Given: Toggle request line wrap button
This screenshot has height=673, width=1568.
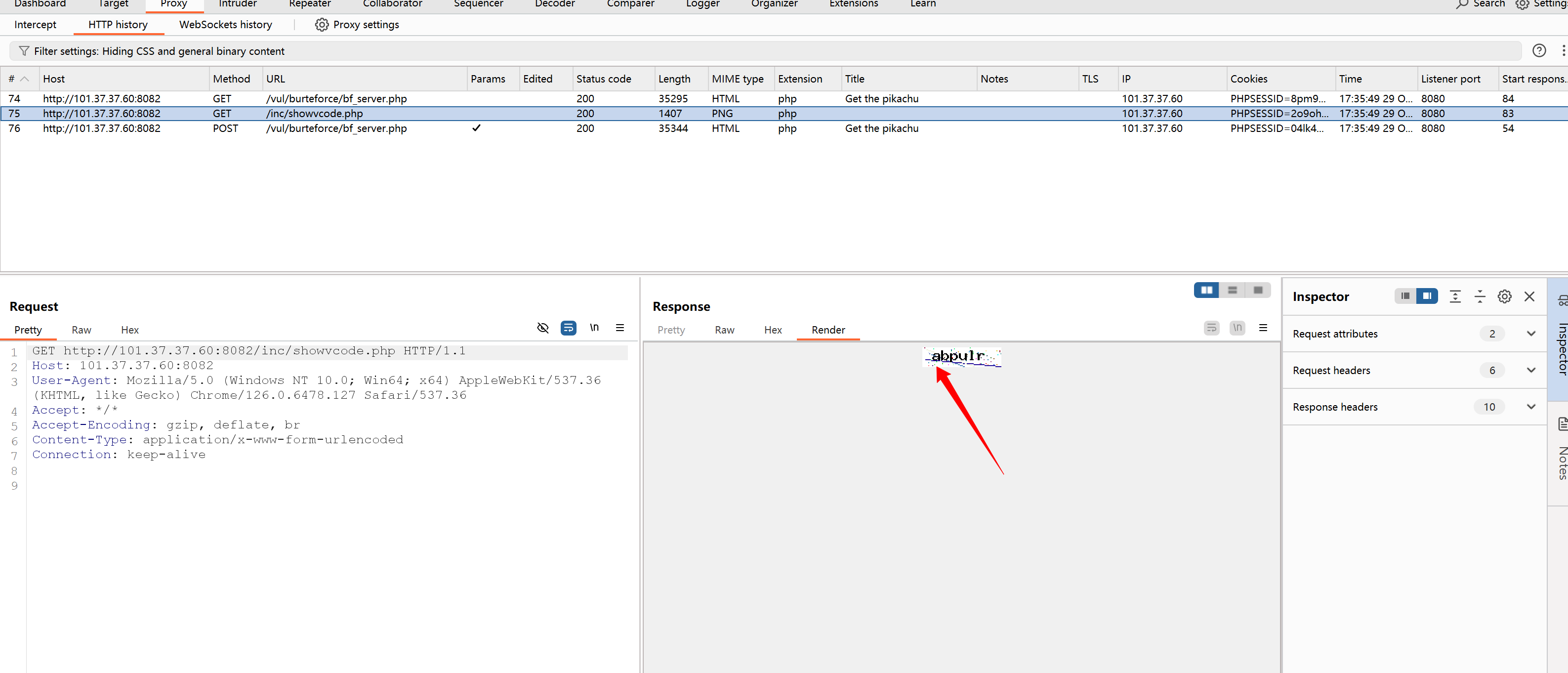Looking at the screenshot, I should tap(568, 328).
